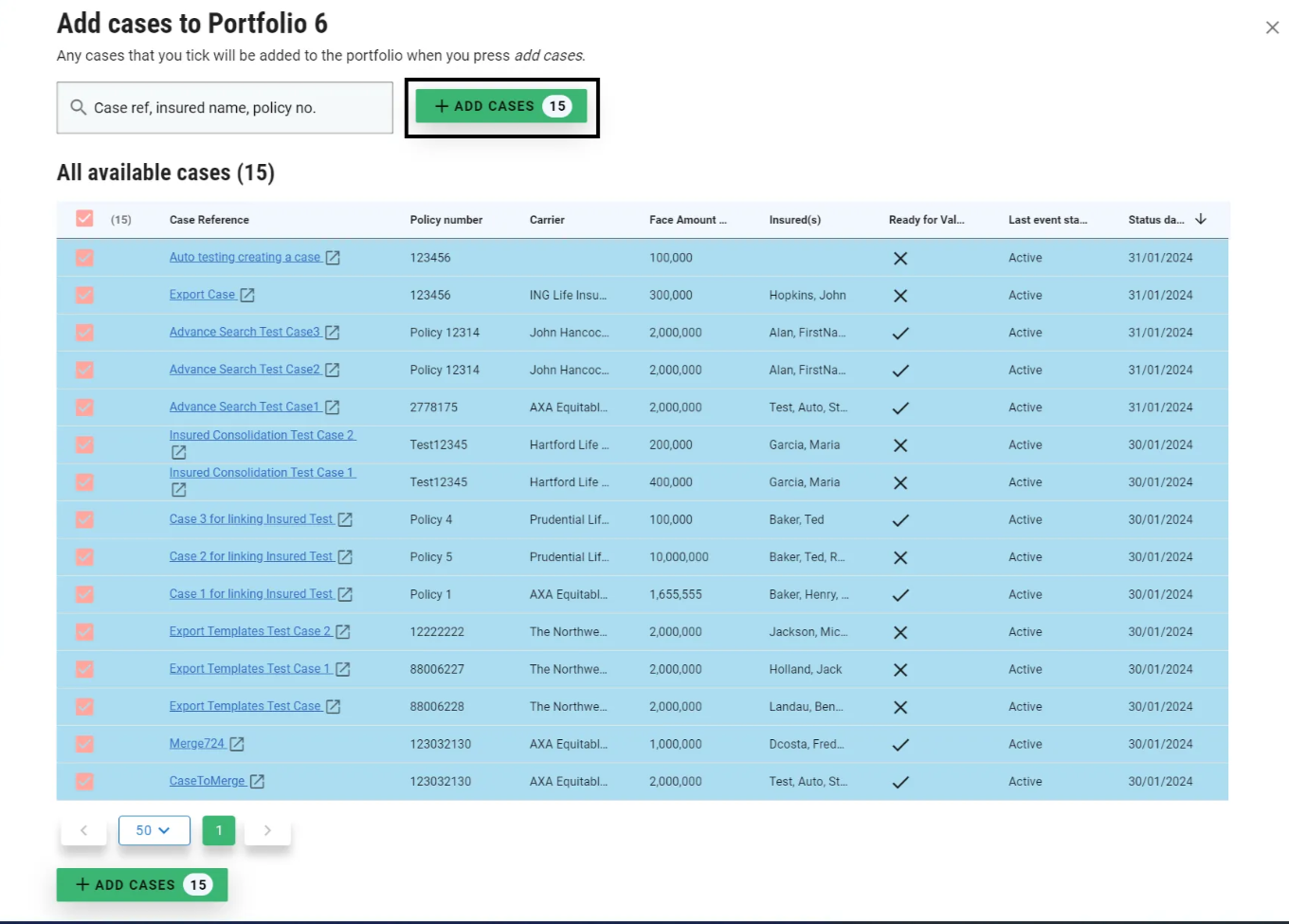
Task: Click the top Add Cases button
Action: click(500, 106)
